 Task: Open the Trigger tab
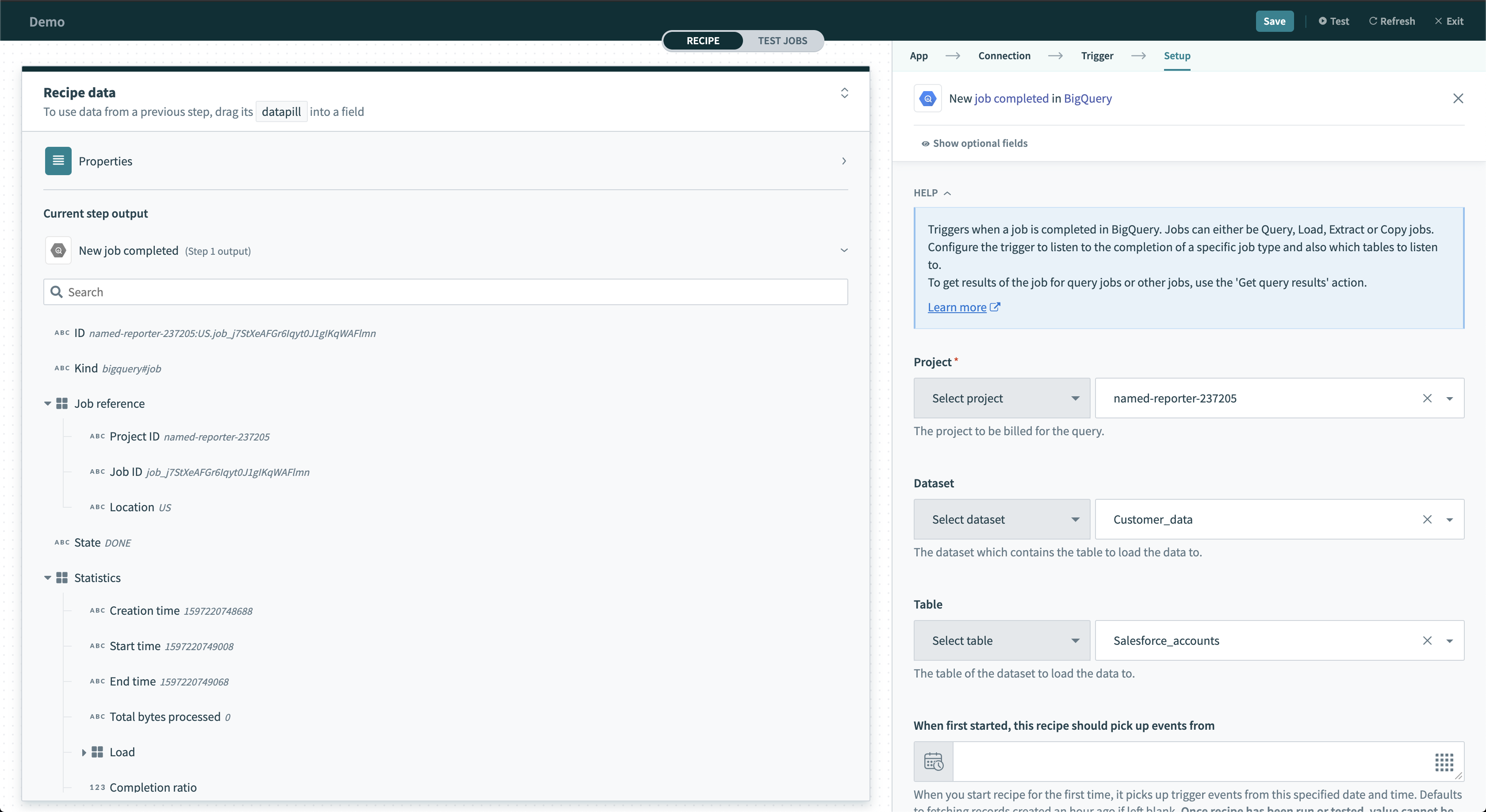click(x=1097, y=56)
